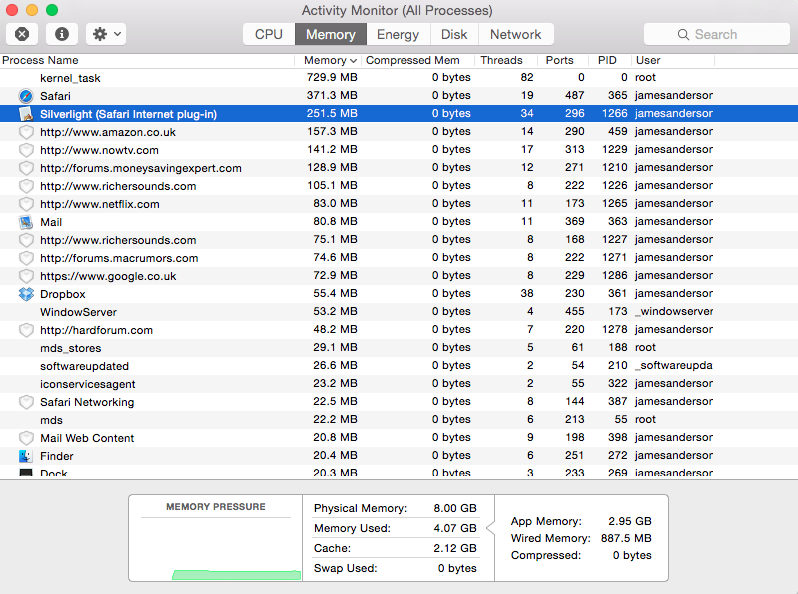Select the Mail Web Content process name
Screen dimensions: 798x594
pyautogui.click(x=87, y=438)
